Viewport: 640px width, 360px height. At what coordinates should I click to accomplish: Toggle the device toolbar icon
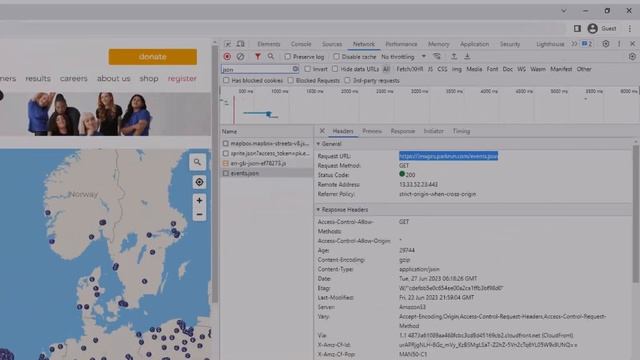click(x=240, y=44)
